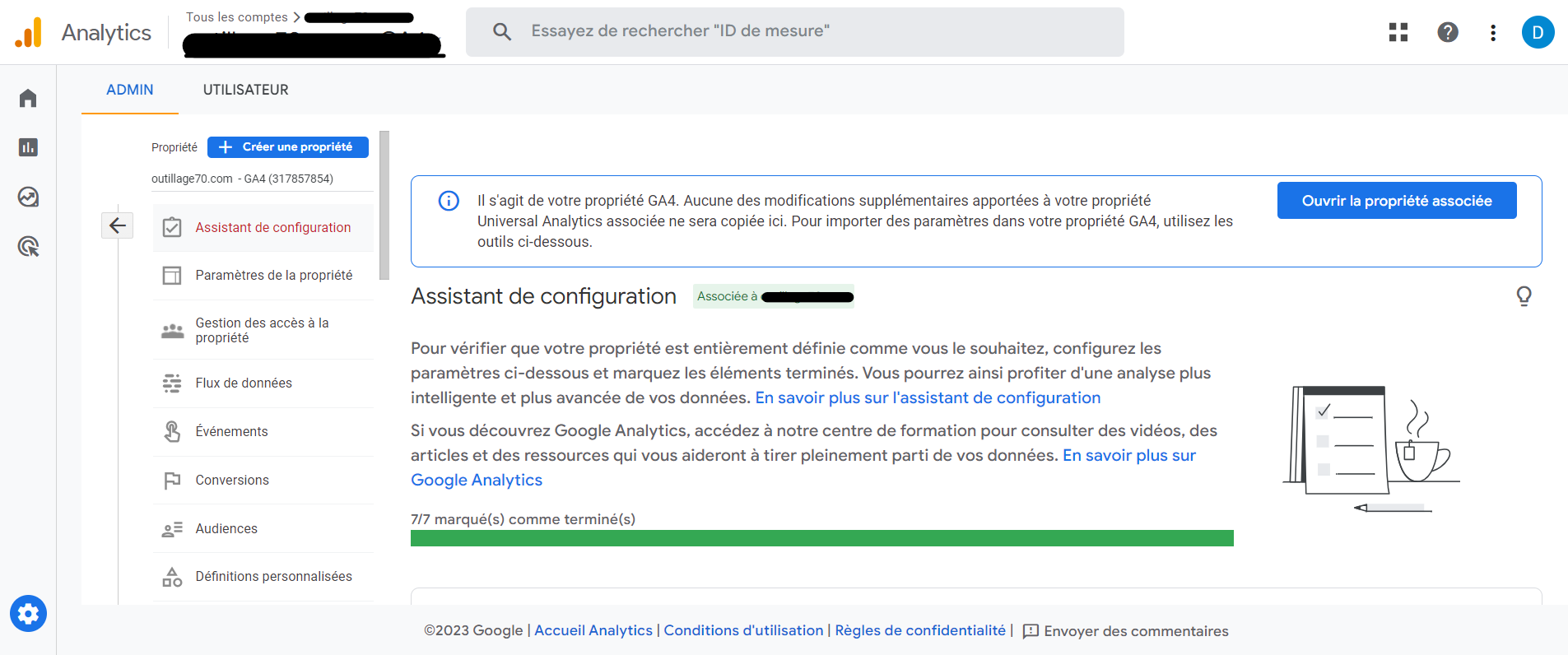Follow En savoir plus sur Google Analytics link
The width and height of the screenshot is (1568, 655).
tap(1128, 455)
